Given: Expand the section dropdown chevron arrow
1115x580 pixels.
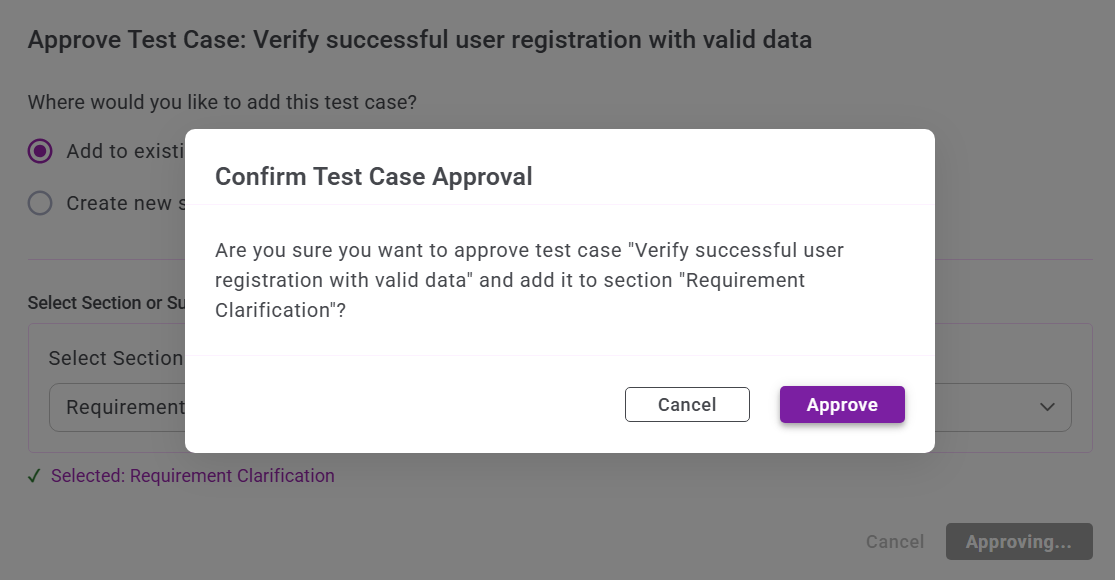Looking at the screenshot, I should 1047,407.
